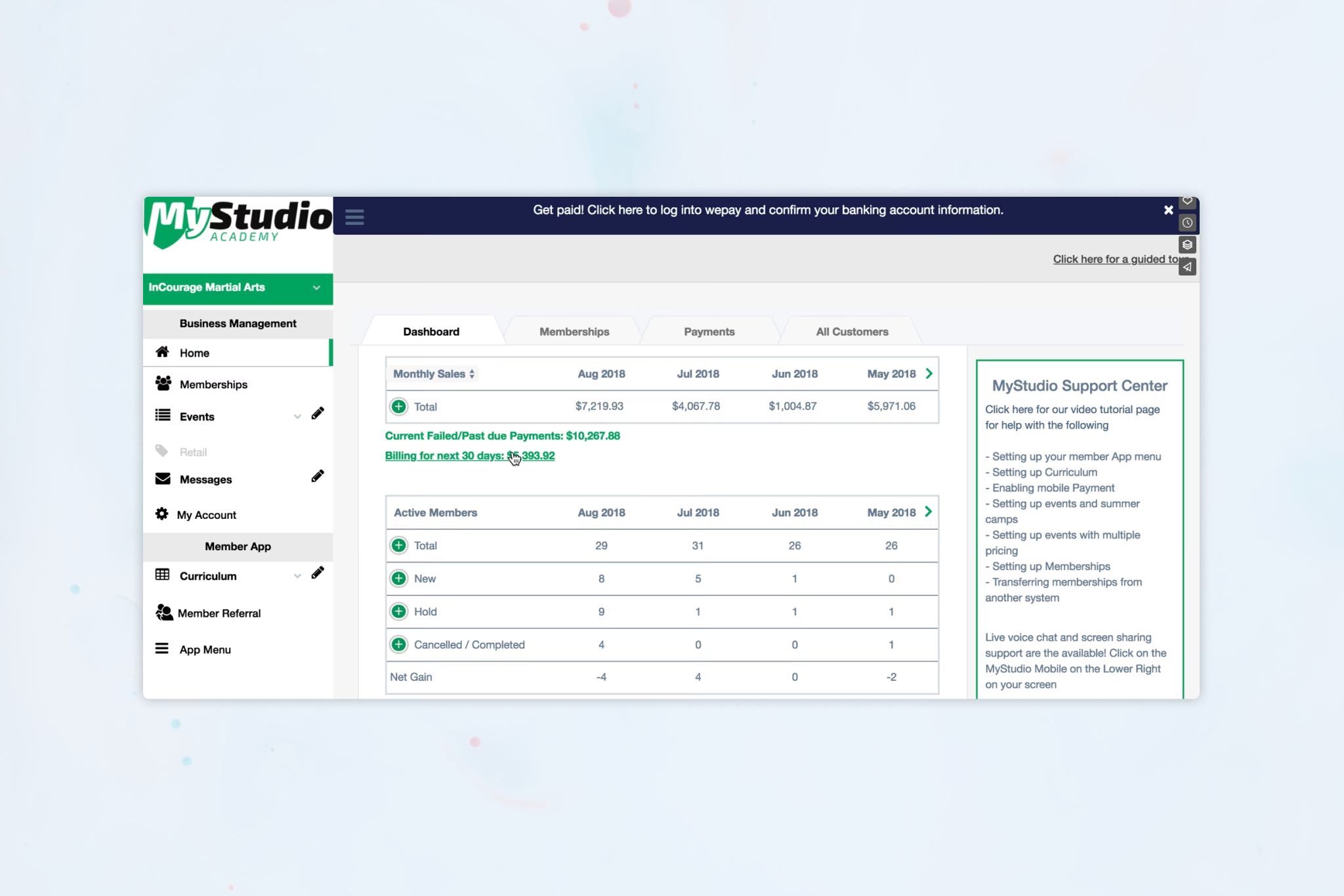Click the layers icon on right edge

(x=1187, y=245)
